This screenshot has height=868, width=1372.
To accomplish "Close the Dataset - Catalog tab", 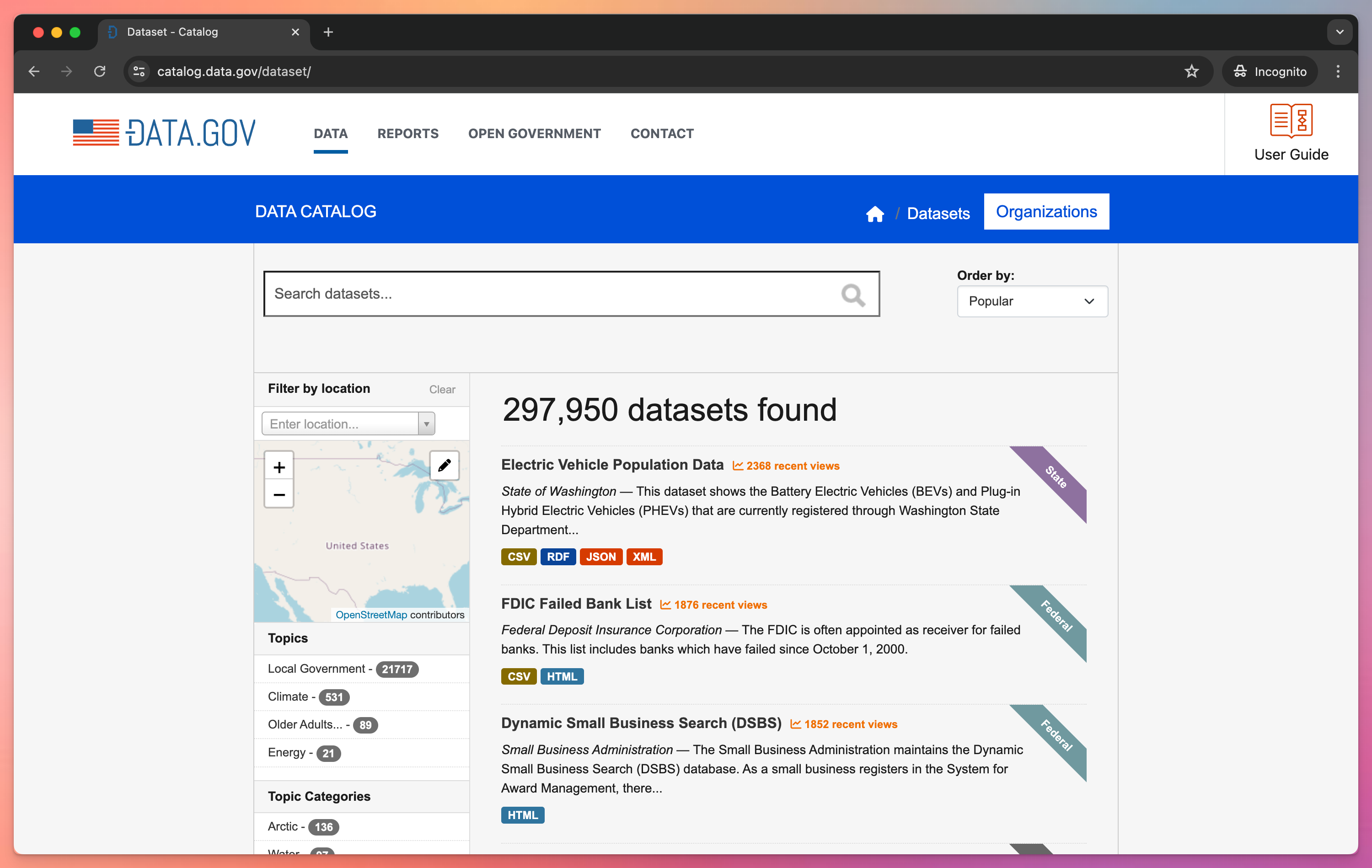I will [295, 32].
